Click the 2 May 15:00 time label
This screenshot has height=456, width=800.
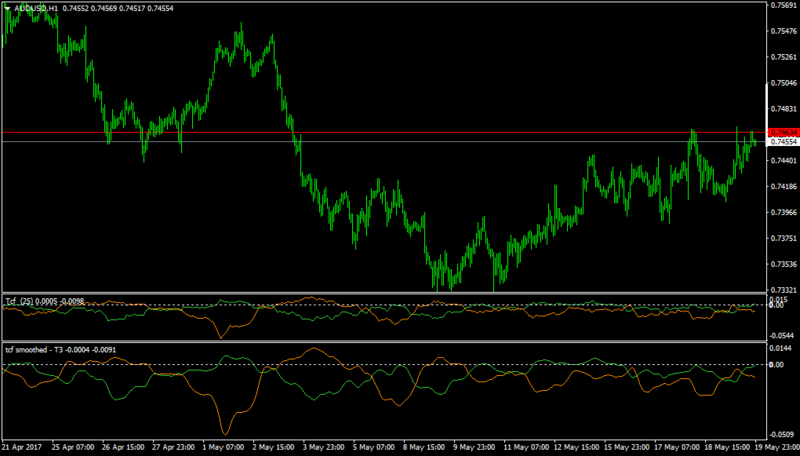274,447
